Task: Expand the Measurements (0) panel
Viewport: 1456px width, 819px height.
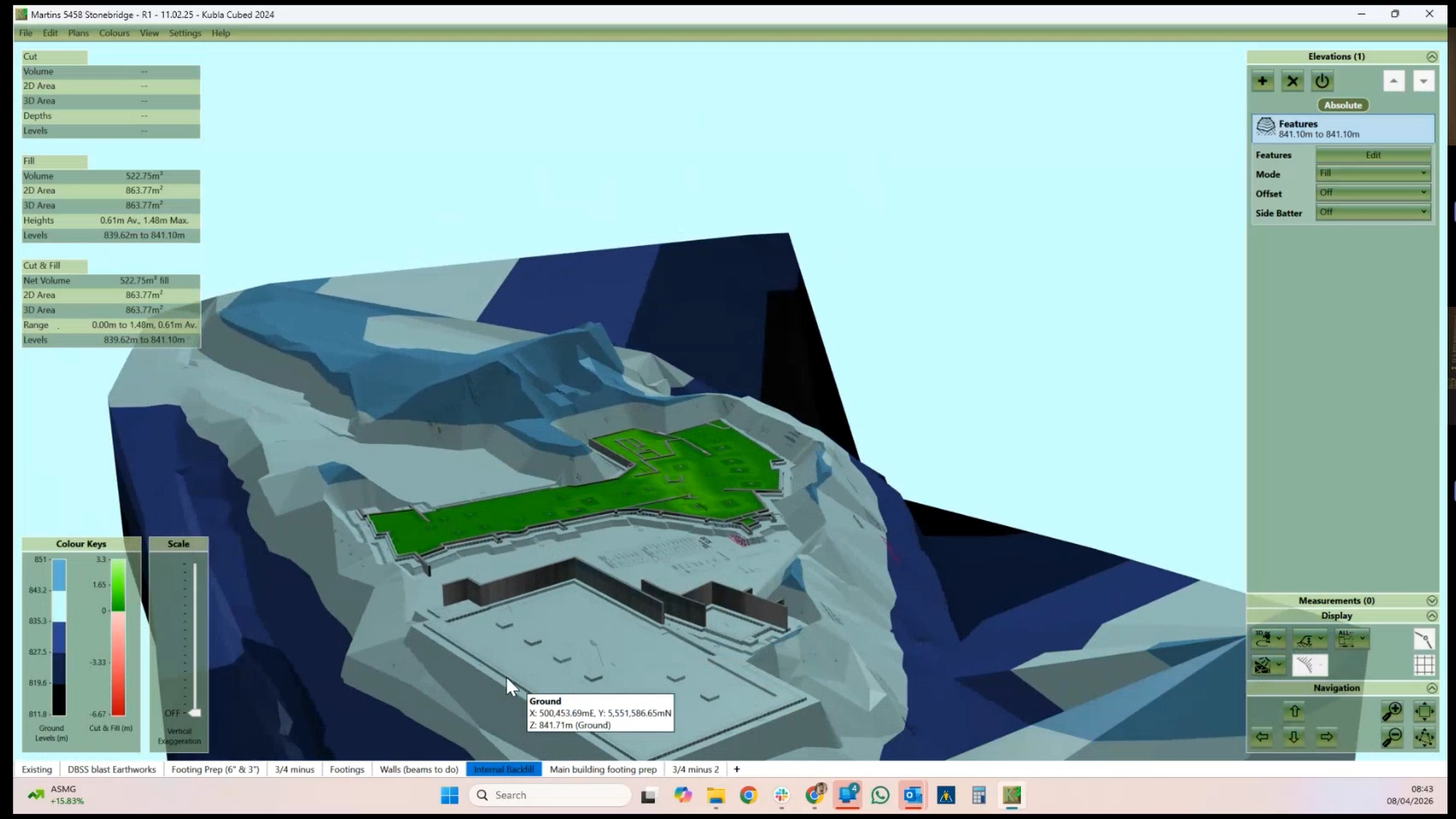Action: 1431,601
